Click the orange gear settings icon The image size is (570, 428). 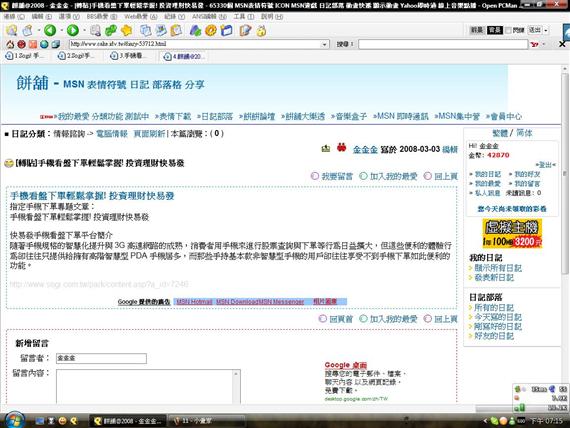pos(211,30)
